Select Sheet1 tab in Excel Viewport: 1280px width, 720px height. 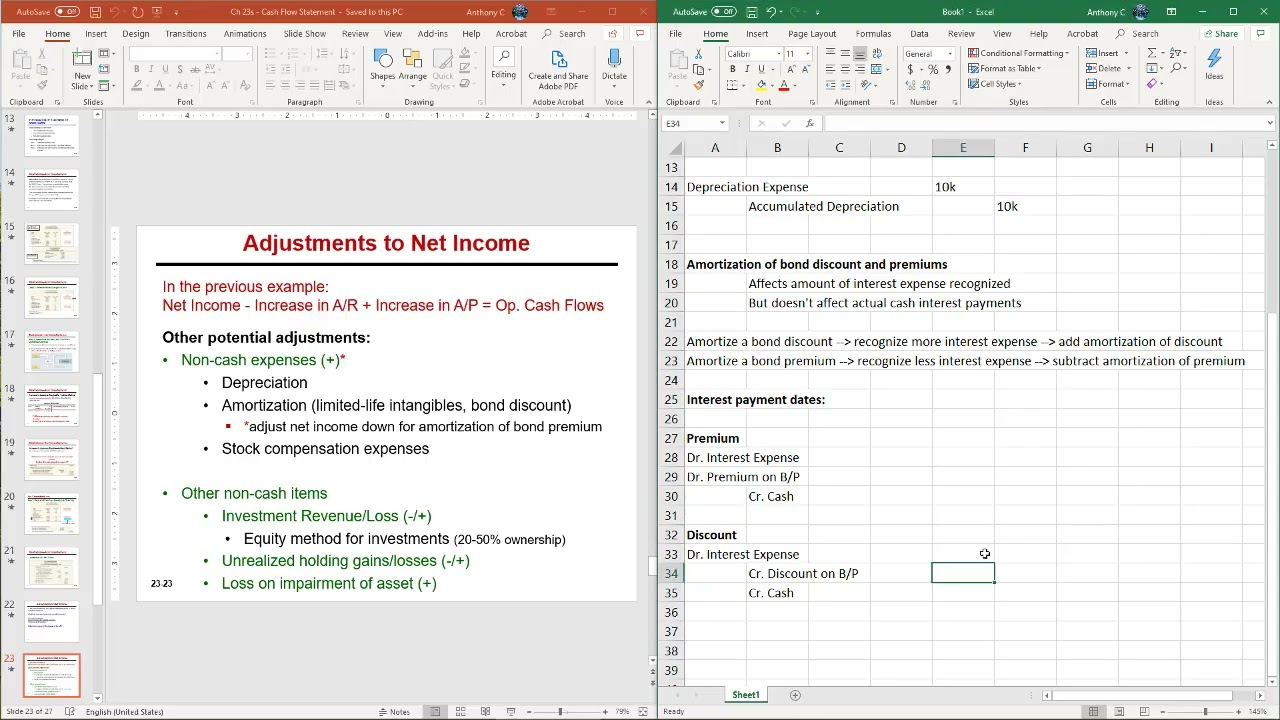coord(746,695)
